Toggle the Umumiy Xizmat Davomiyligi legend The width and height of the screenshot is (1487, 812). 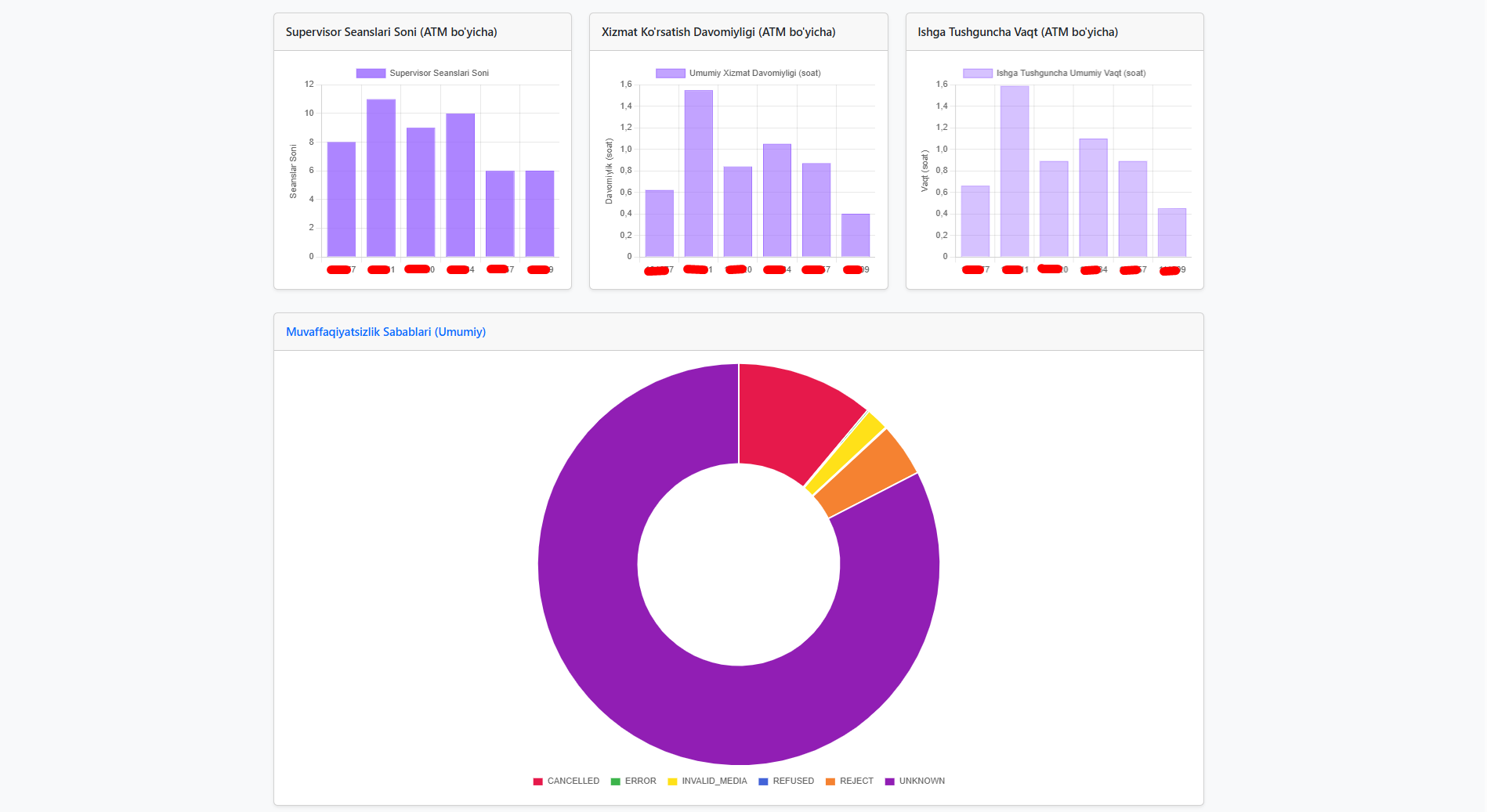tap(738, 74)
